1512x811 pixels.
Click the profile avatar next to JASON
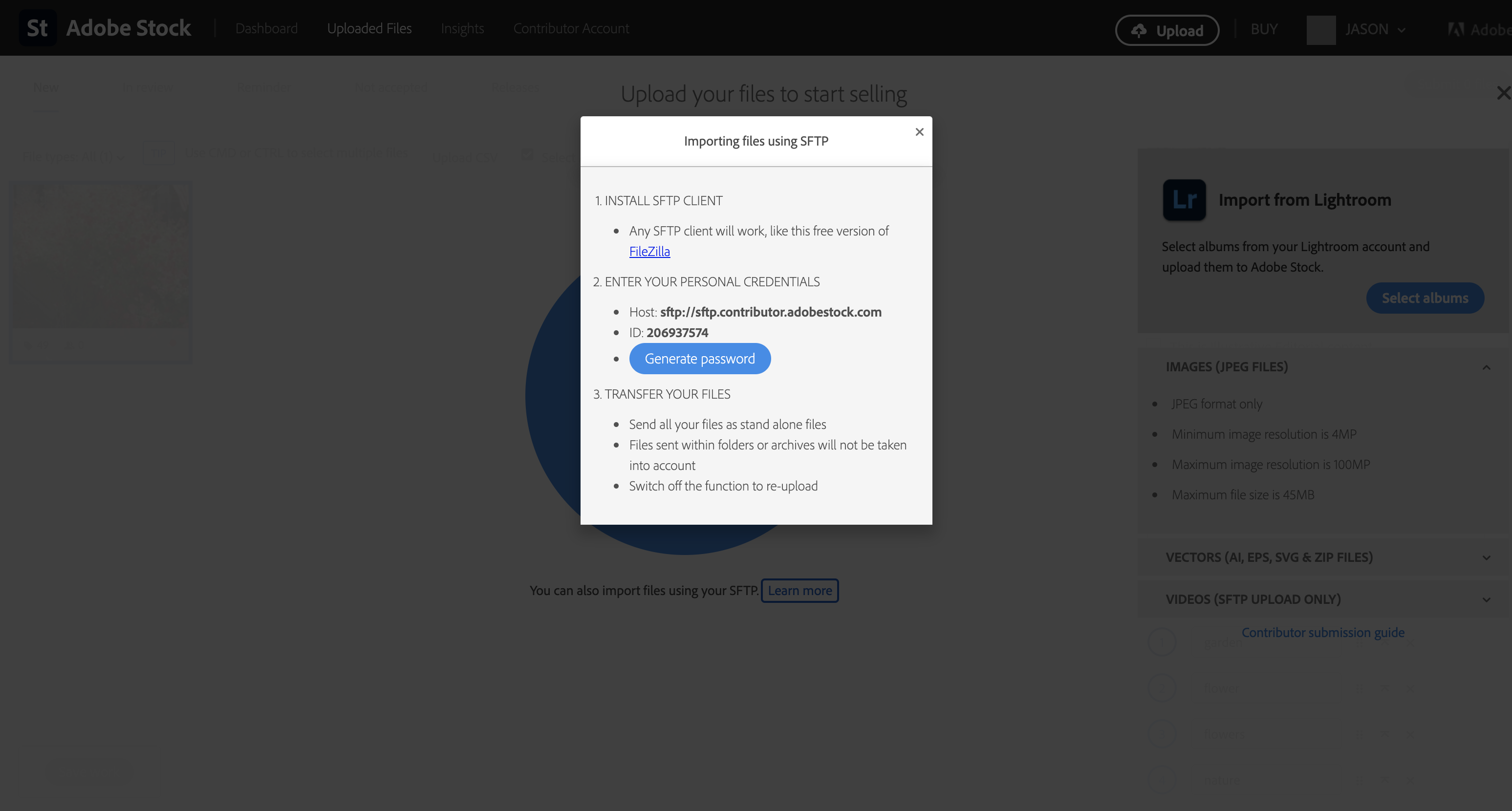(x=1321, y=29)
